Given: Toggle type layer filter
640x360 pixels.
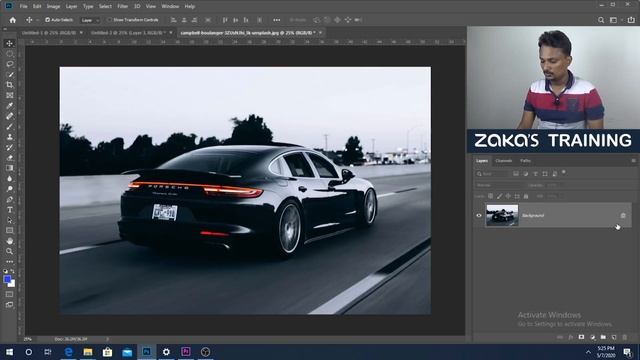Looking at the screenshot, I should coord(536,174).
